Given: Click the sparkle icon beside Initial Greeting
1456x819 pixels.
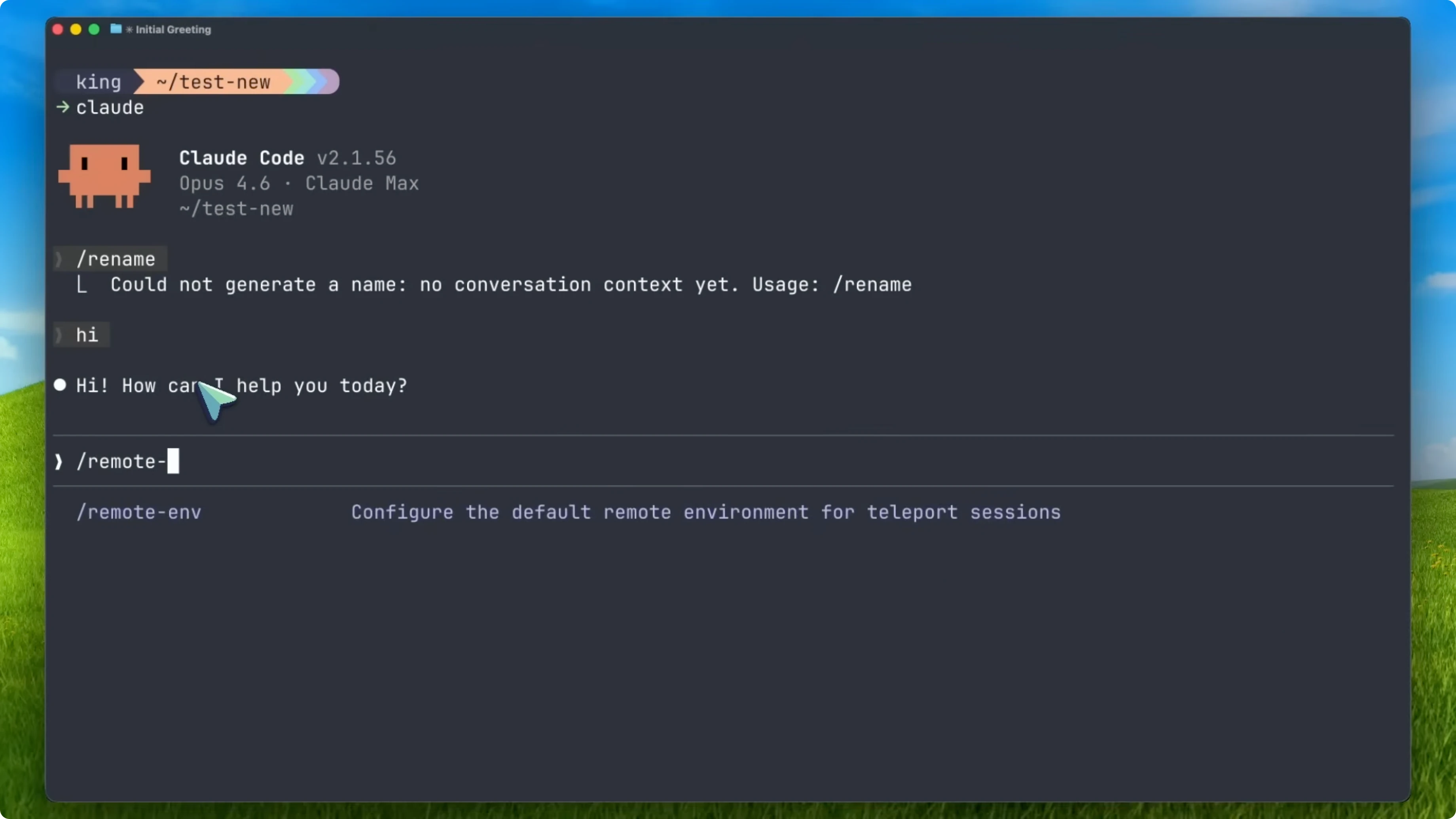Looking at the screenshot, I should pos(129,29).
